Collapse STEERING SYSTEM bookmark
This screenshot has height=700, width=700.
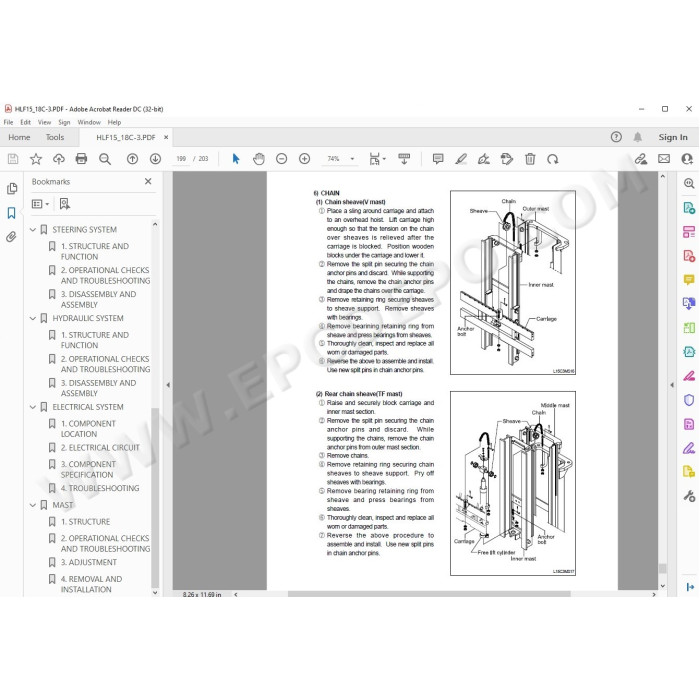pyautogui.click(x=33, y=230)
